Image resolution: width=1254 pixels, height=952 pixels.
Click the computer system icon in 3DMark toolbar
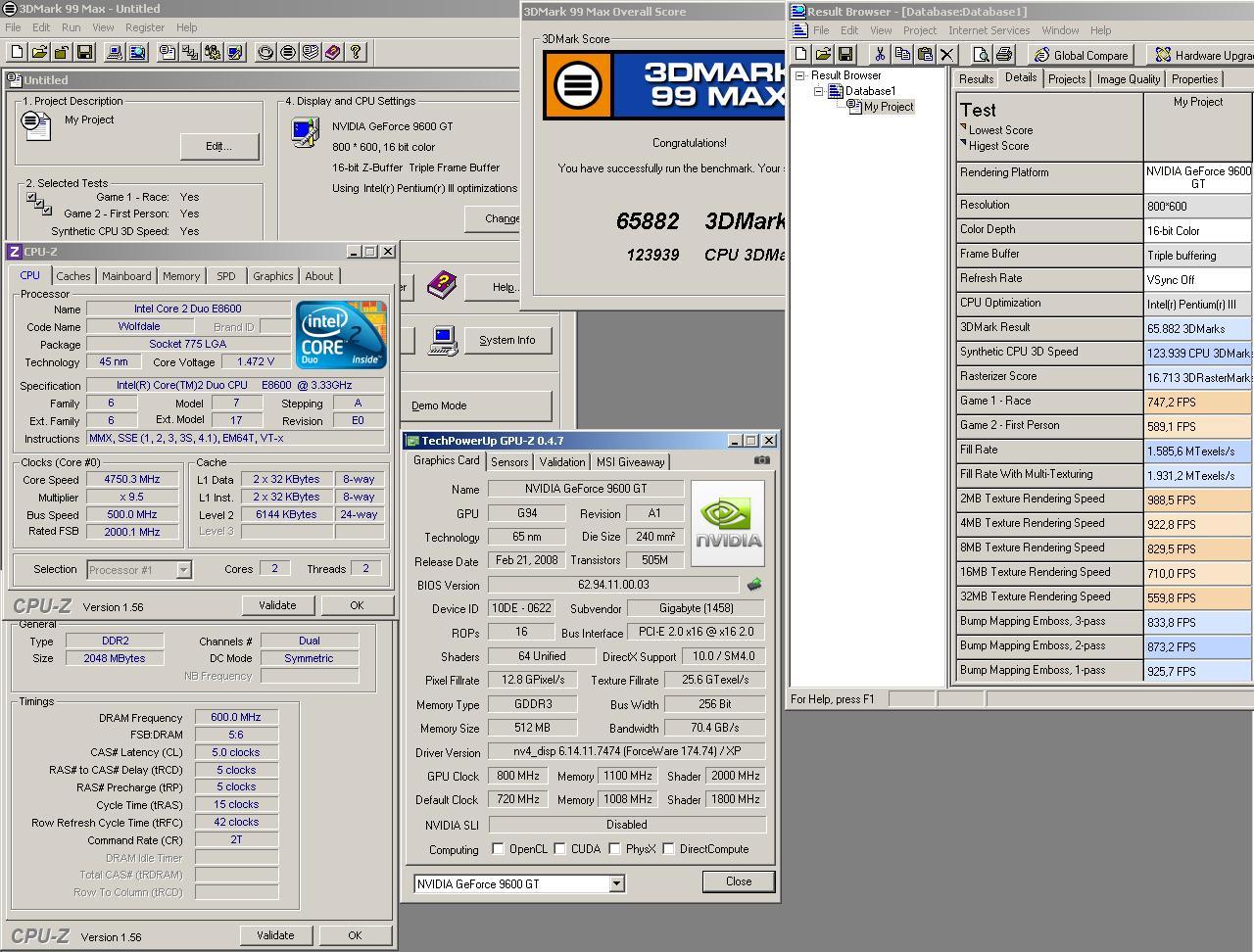115,52
